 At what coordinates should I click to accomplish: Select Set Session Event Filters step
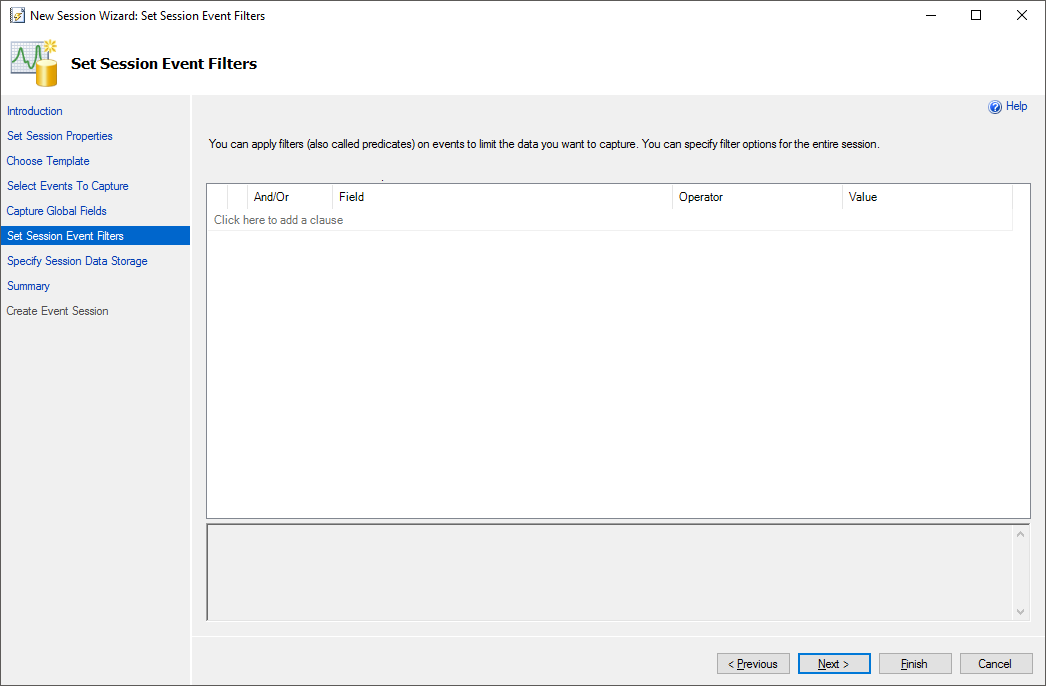click(x=66, y=236)
